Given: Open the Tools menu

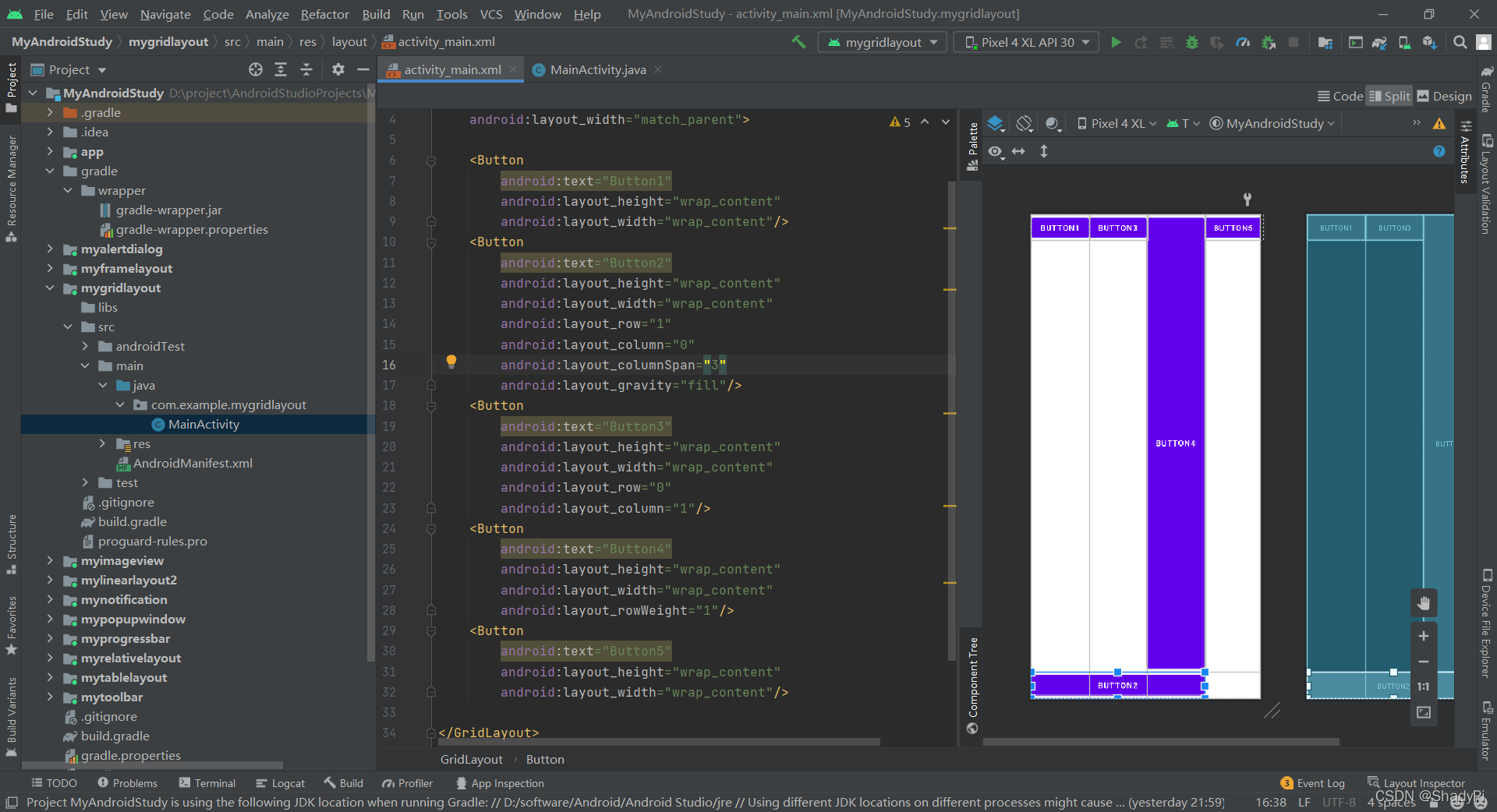Looking at the screenshot, I should click(451, 14).
